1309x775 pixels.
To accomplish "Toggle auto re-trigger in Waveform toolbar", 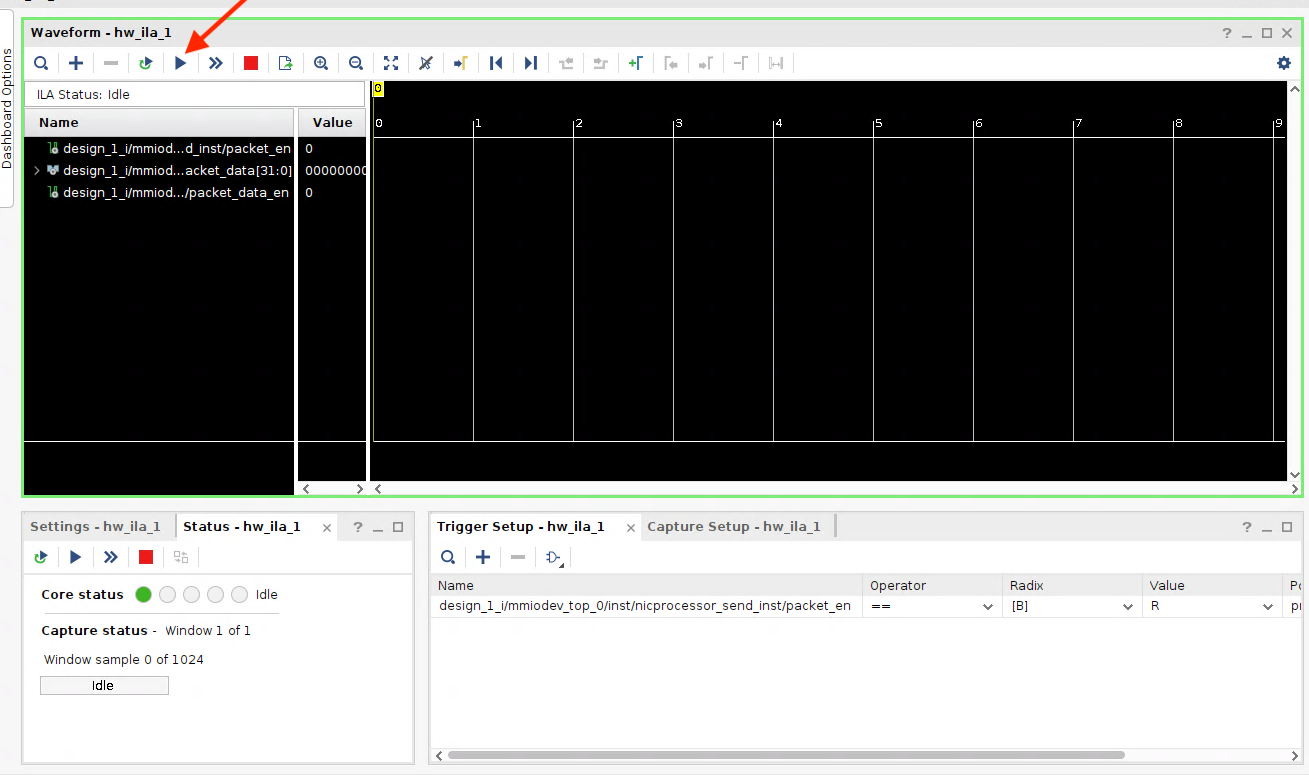I will click(146, 63).
